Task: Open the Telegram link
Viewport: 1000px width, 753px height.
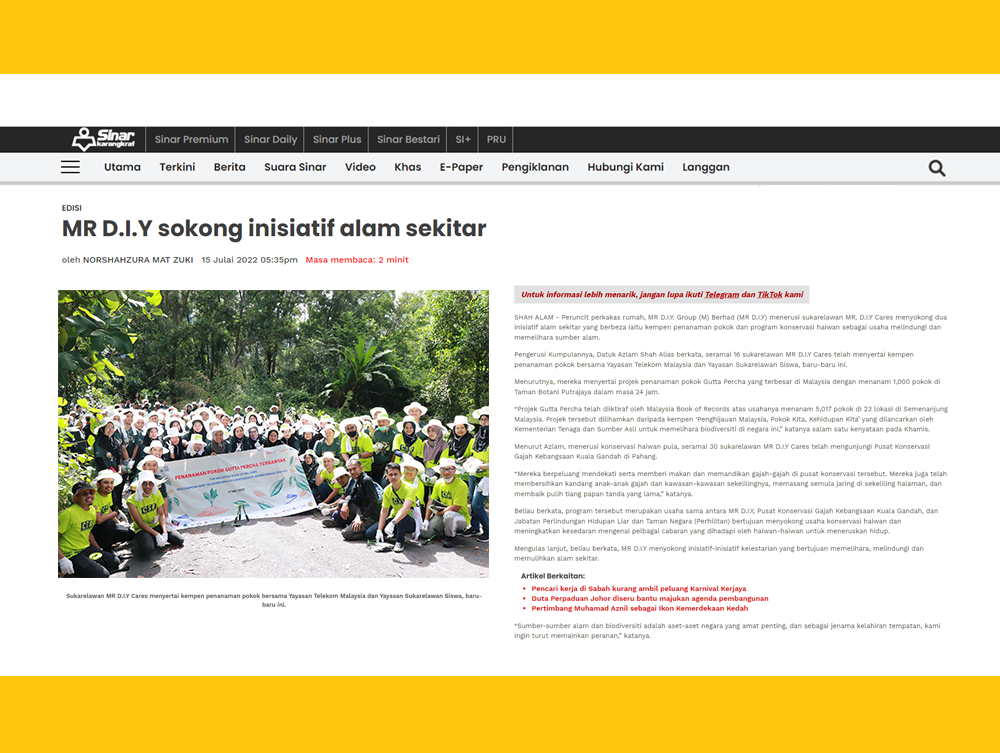Action: tap(722, 295)
